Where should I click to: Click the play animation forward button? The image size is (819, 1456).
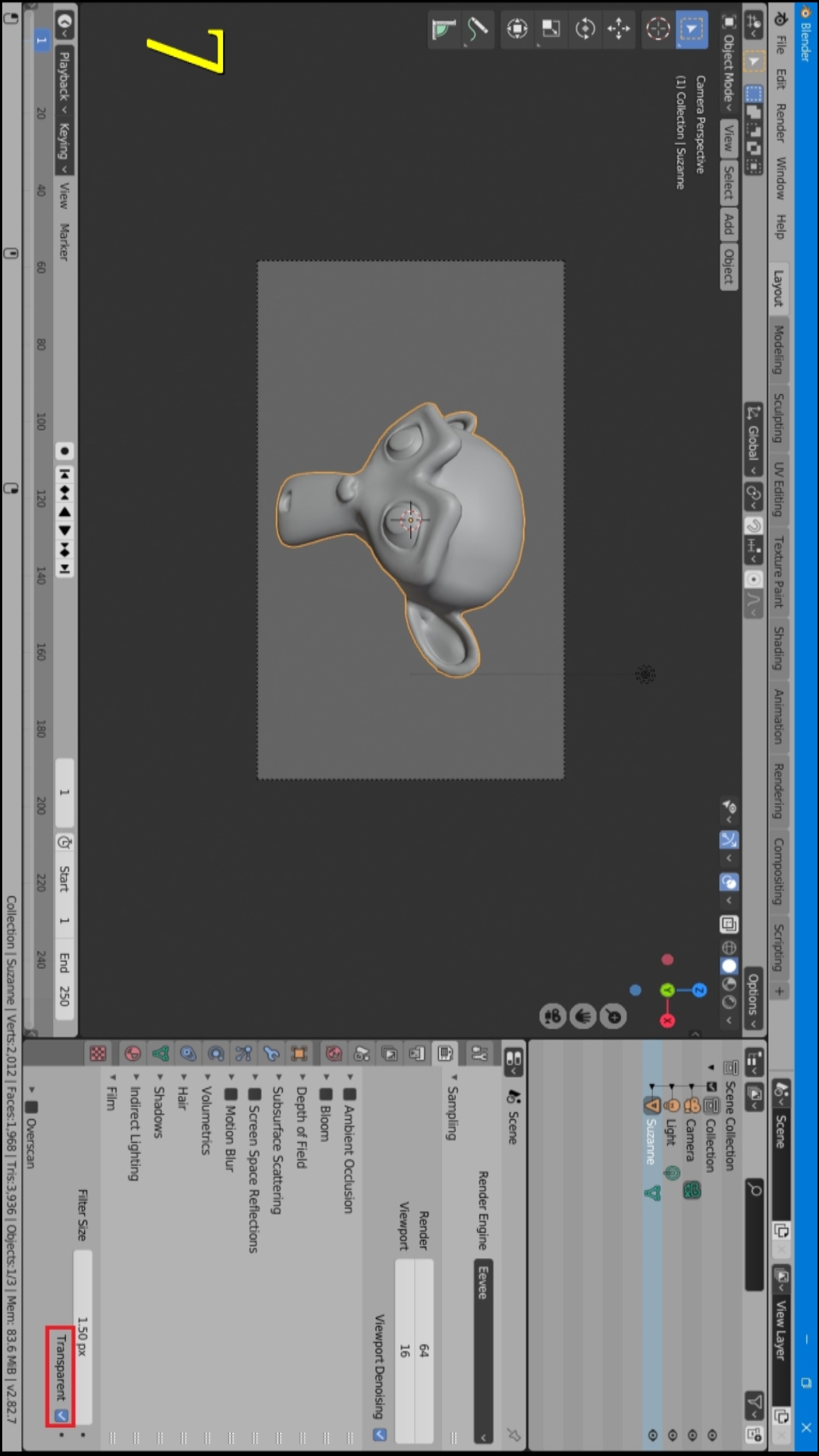pos(65,531)
